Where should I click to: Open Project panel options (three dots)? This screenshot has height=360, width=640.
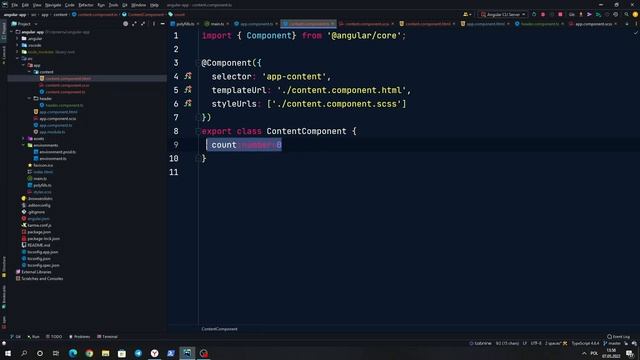point(154,24)
